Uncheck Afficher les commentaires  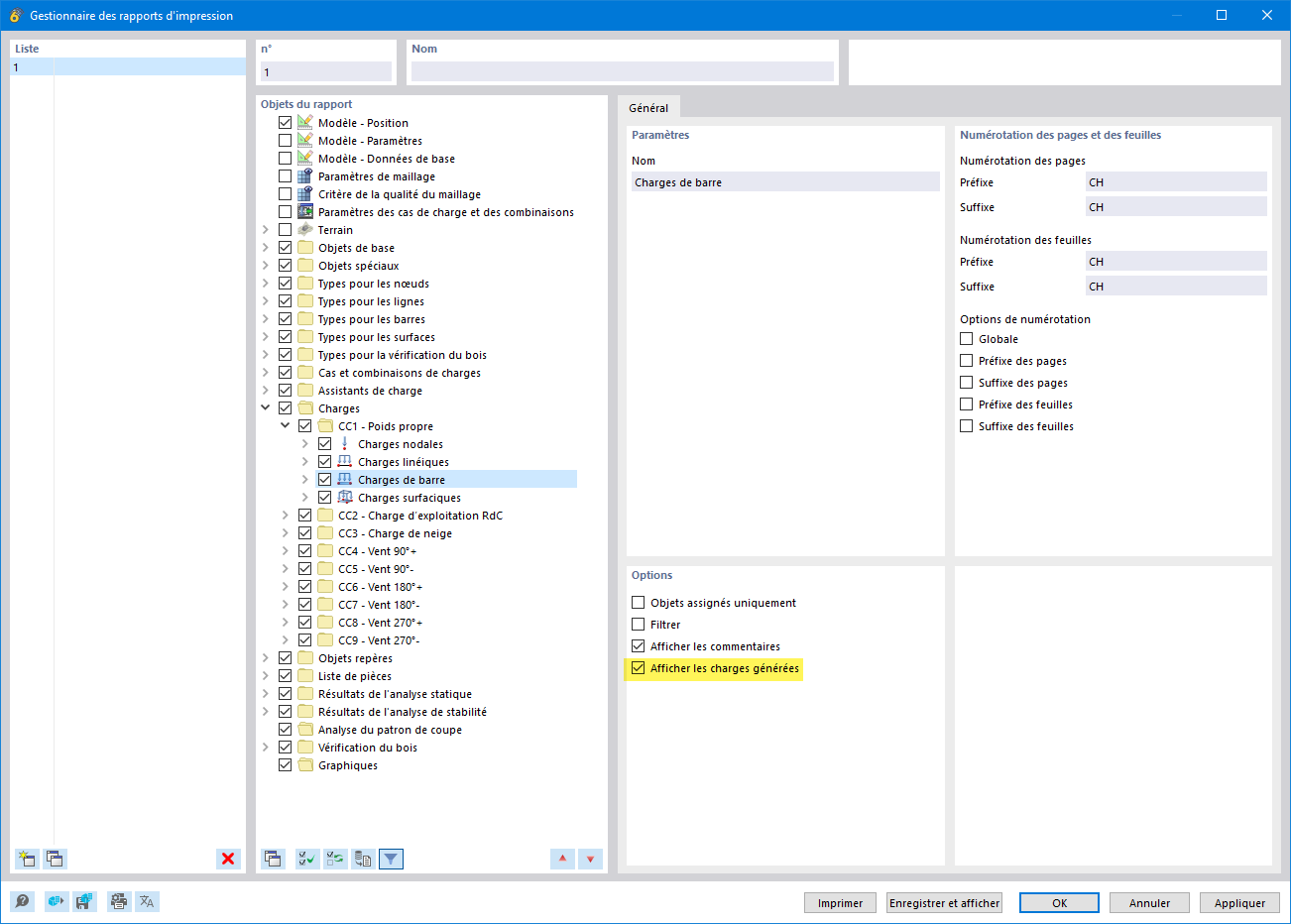pyautogui.click(x=639, y=646)
